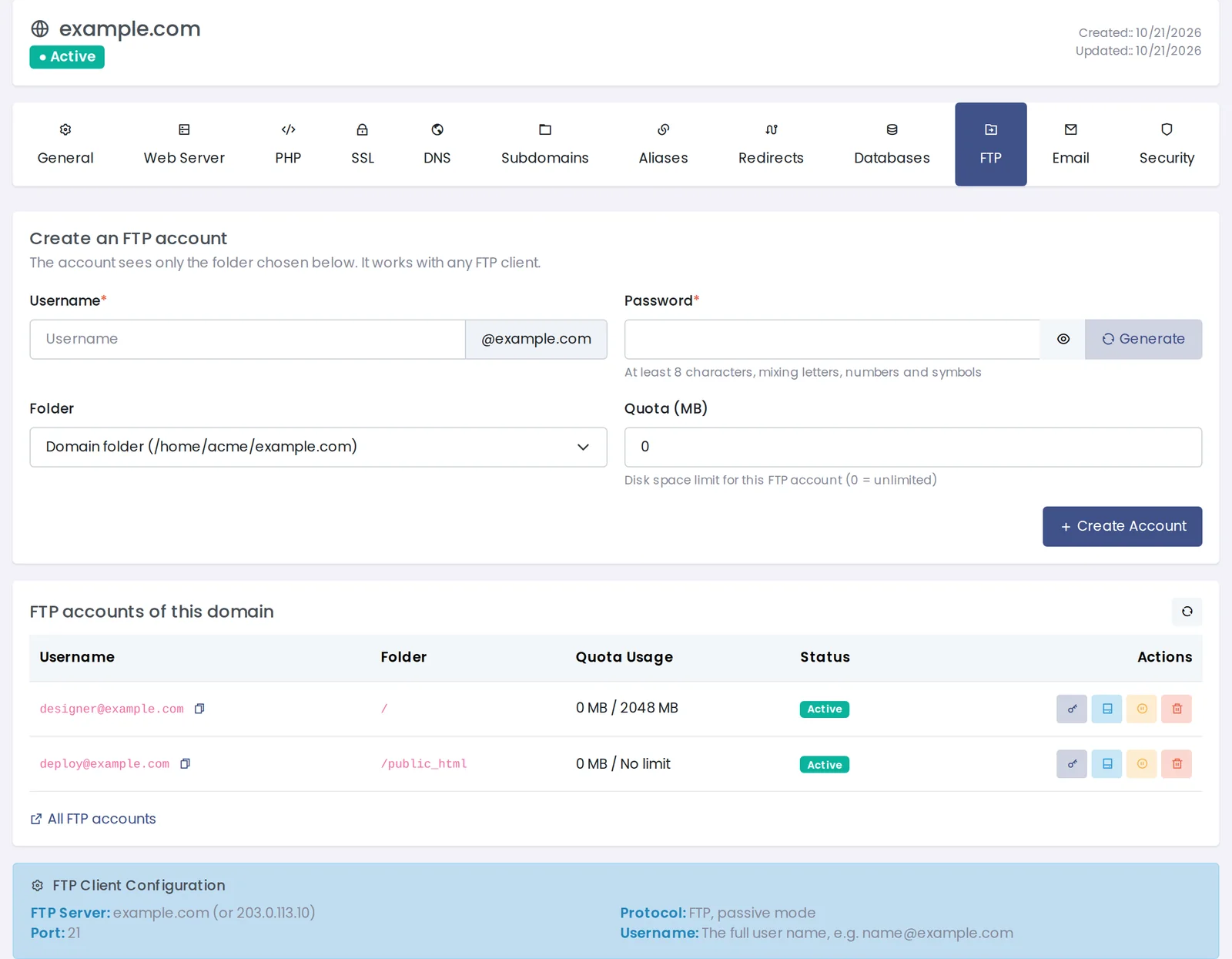This screenshot has height=959, width=1232.
Task: Click into the Password input field
Action: (832, 339)
